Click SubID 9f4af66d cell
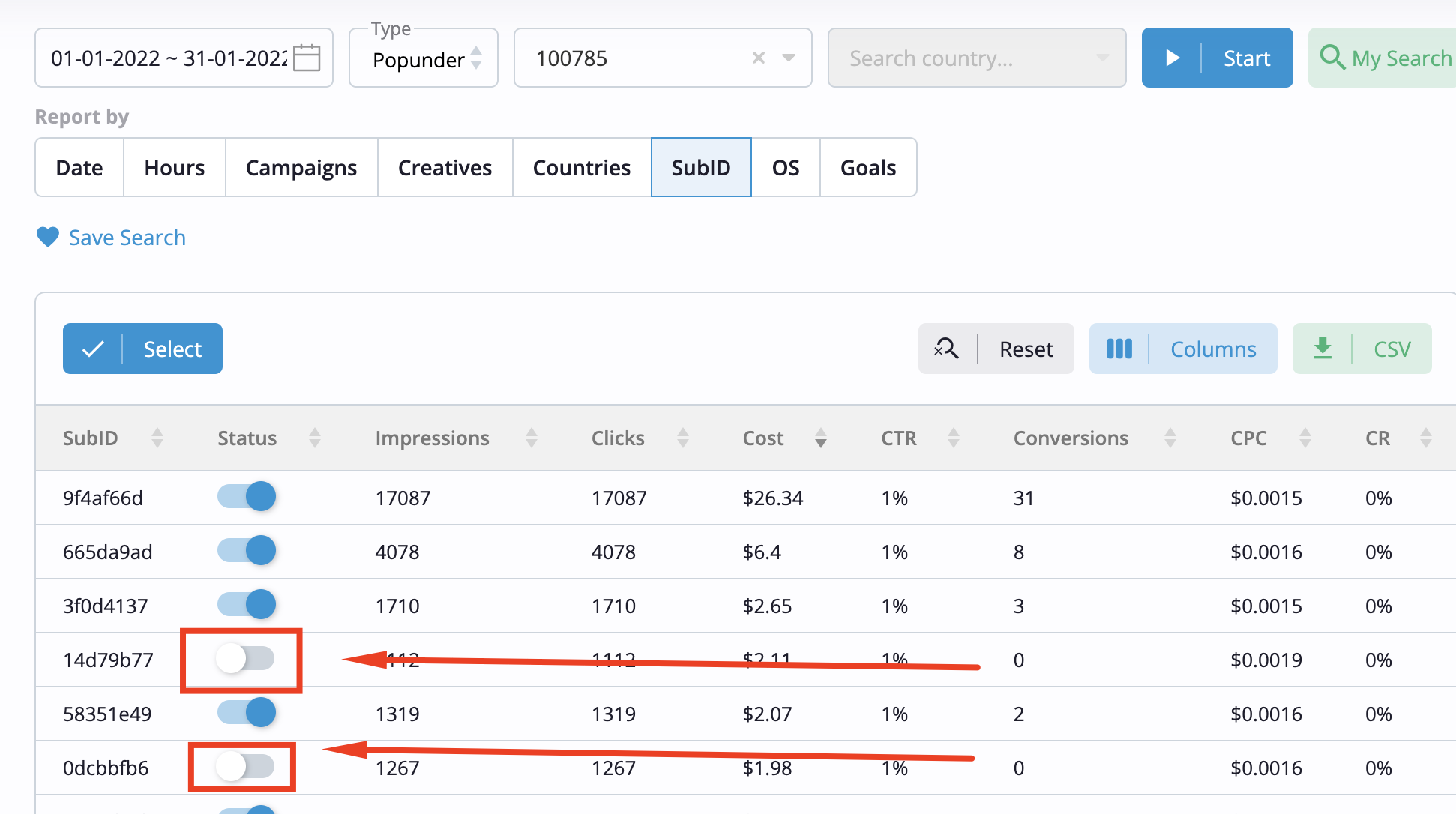The width and height of the screenshot is (1456, 814). pyautogui.click(x=103, y=498)
